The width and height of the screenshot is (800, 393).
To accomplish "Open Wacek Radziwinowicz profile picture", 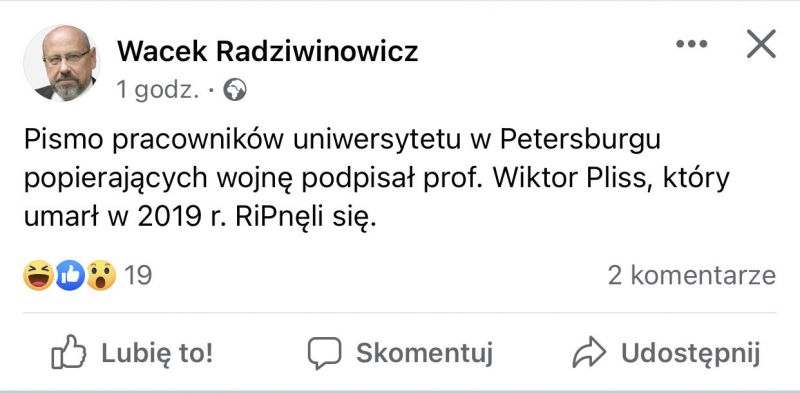I will coord(61,63).
